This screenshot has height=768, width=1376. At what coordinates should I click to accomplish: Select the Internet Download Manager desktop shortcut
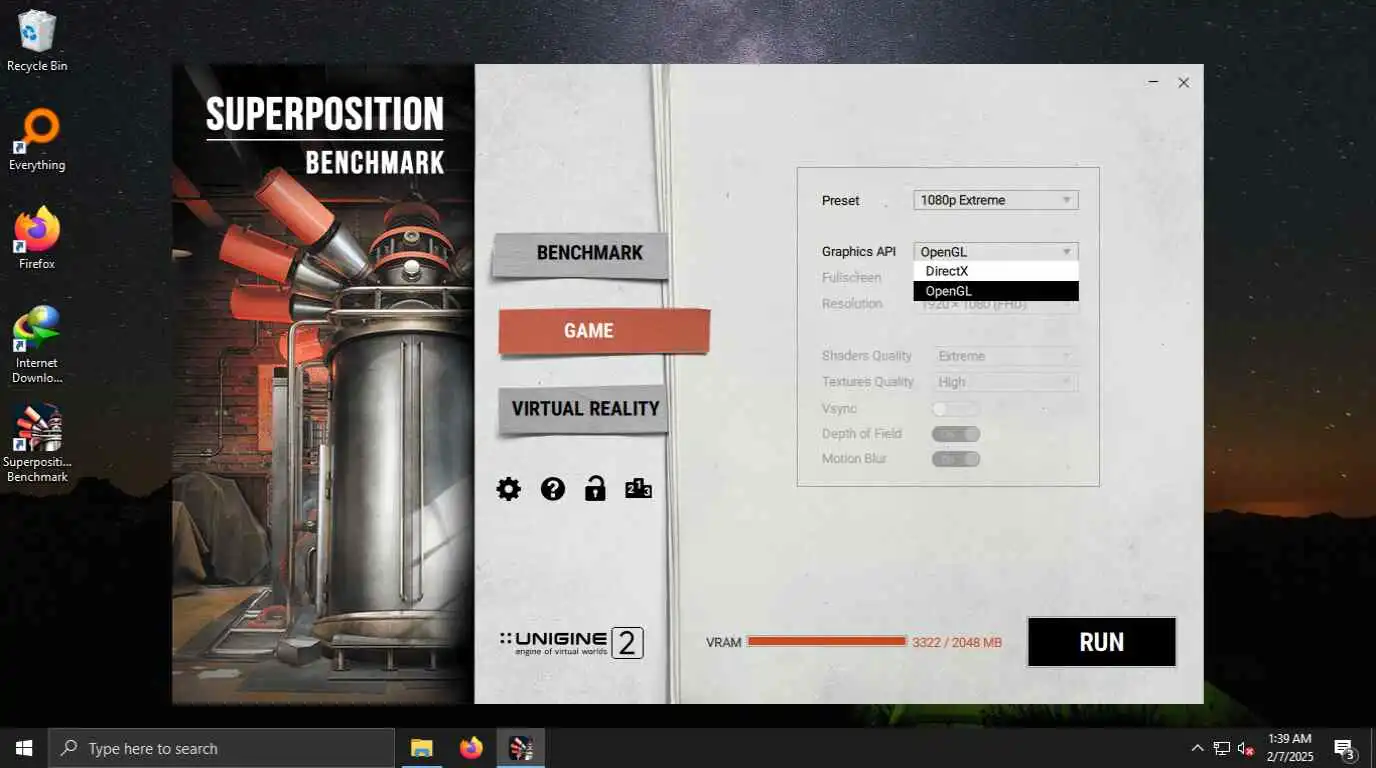pos(37,345)
